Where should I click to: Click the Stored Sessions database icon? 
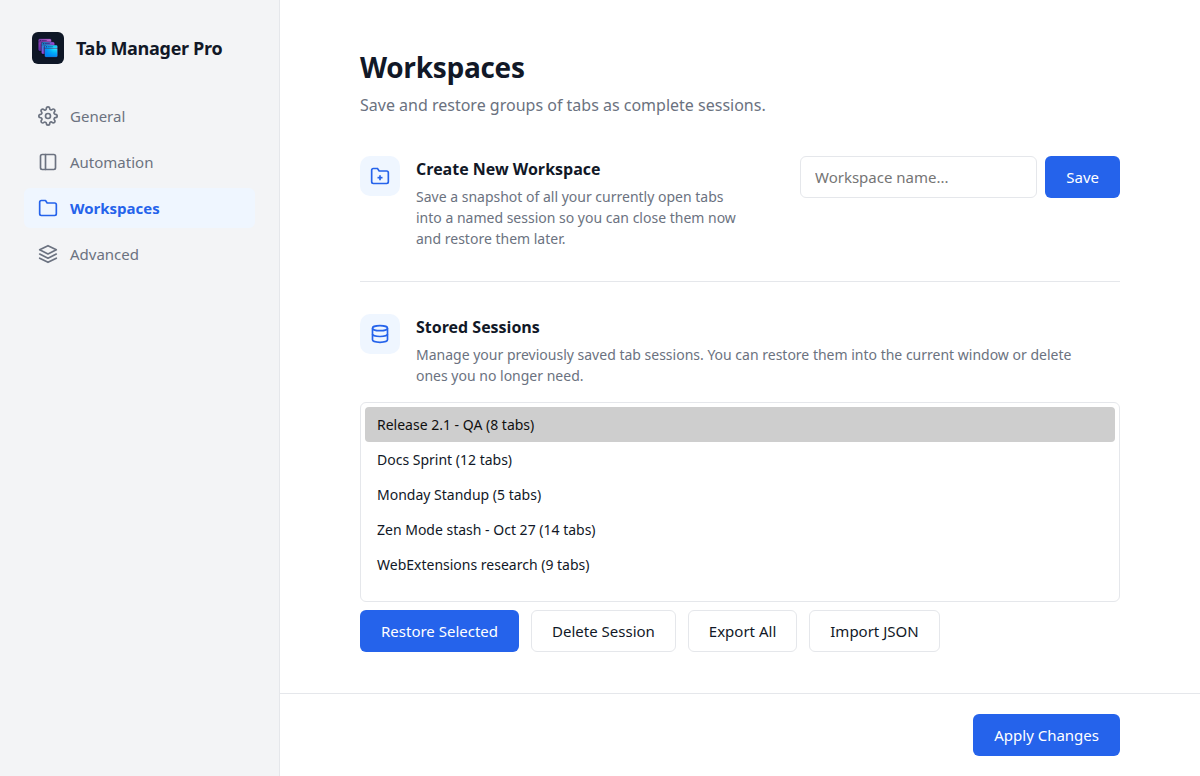[x=380, y=334]
